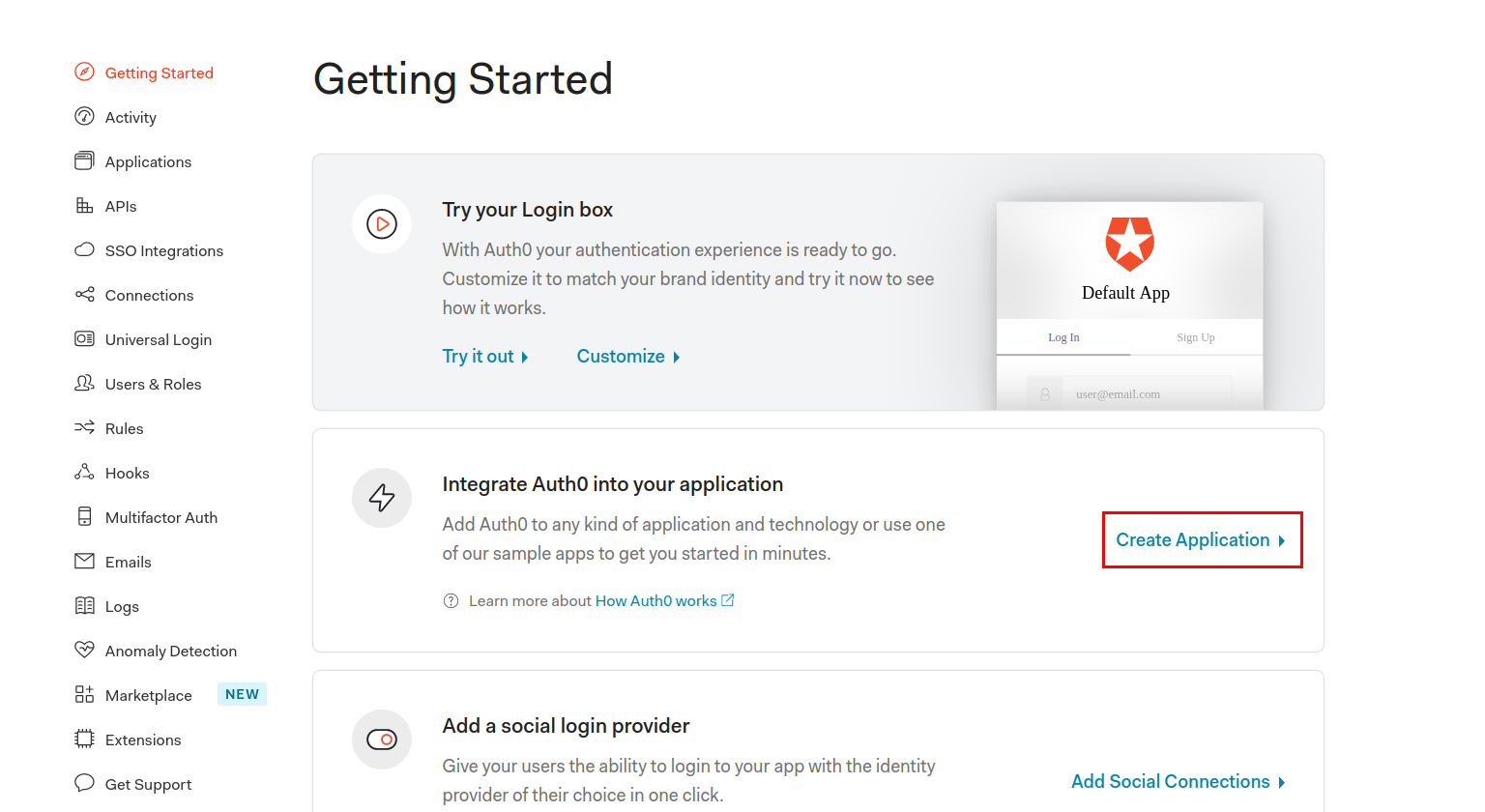Click the Activity gauge icon in sidebar
Image resolution: width=1485 pixels, height=812 pixels.
click(85, 117)
